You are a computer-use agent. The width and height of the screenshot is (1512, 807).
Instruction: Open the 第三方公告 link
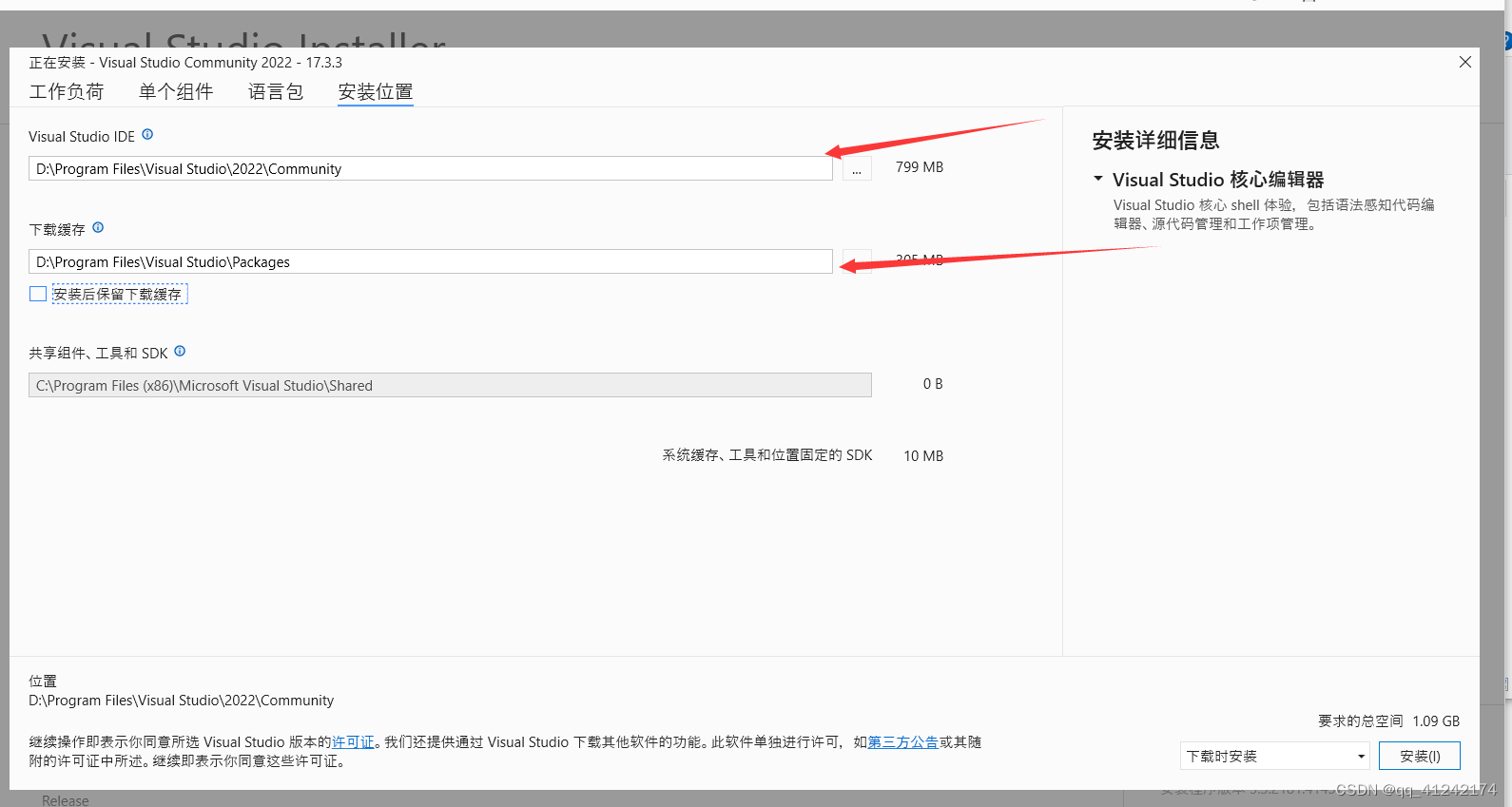(903, 742)
